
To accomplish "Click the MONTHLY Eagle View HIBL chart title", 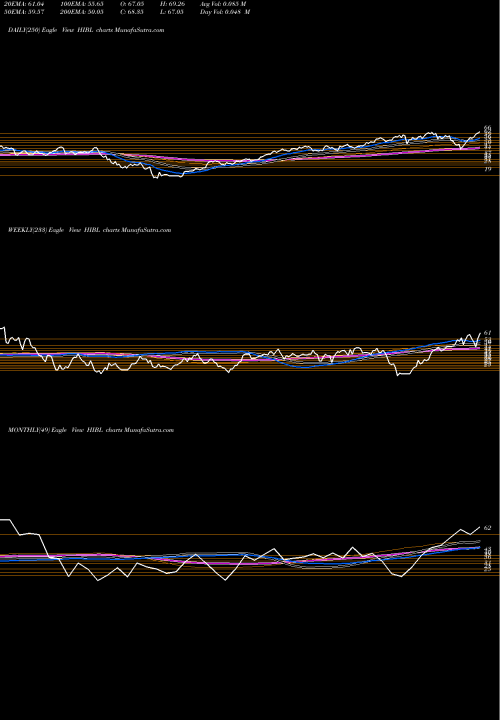I will [91, 430].
